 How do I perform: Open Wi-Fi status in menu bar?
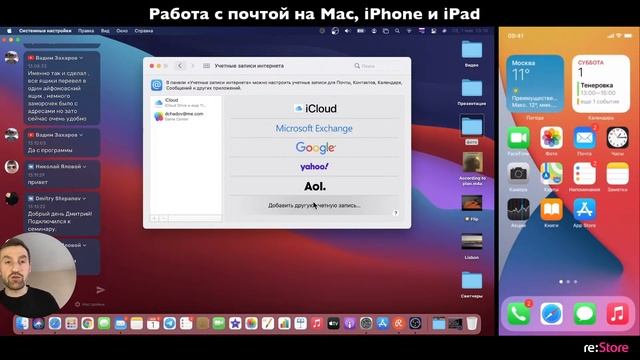[409, 31]
